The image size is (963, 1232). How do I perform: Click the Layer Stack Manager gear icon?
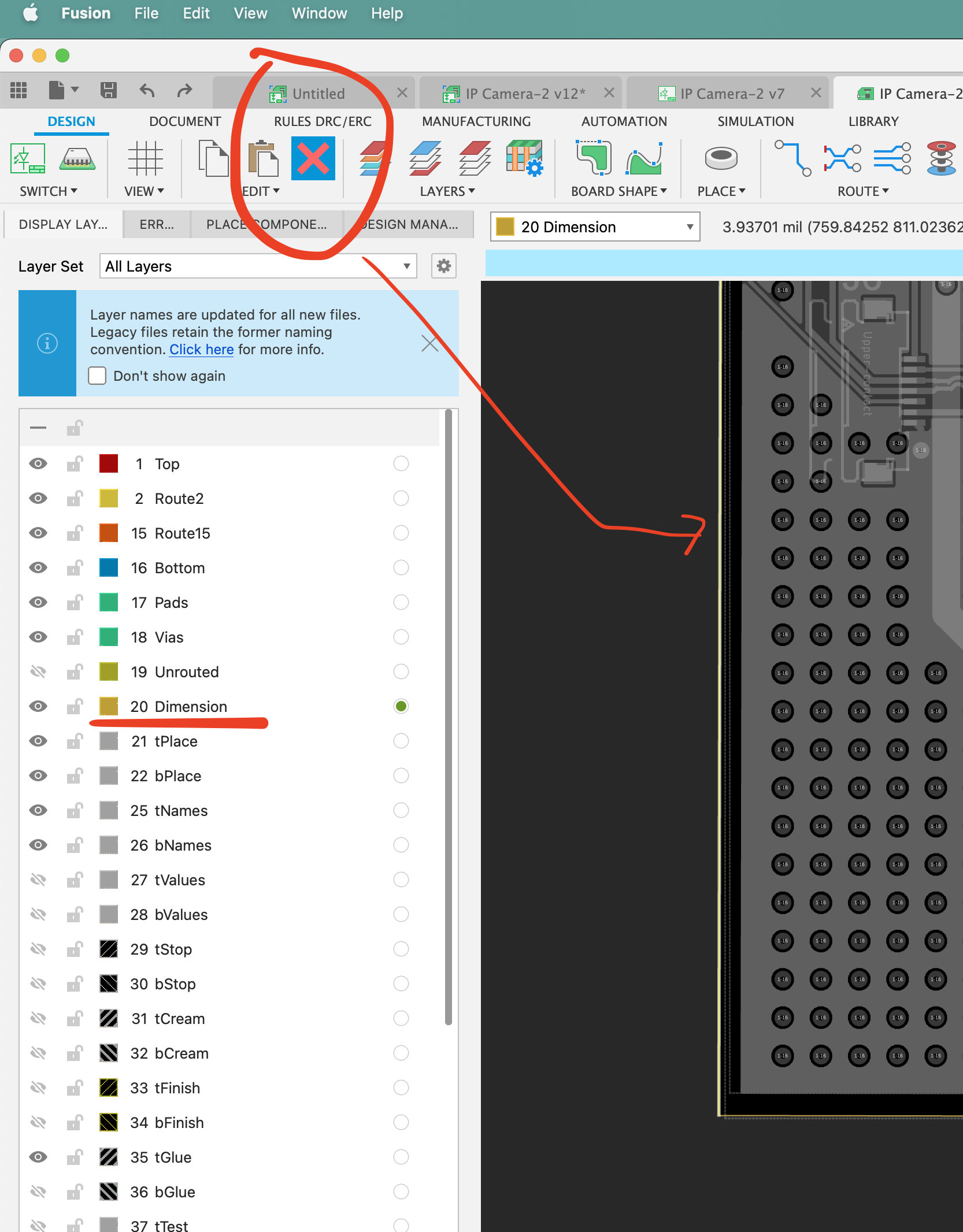point(524,158)
